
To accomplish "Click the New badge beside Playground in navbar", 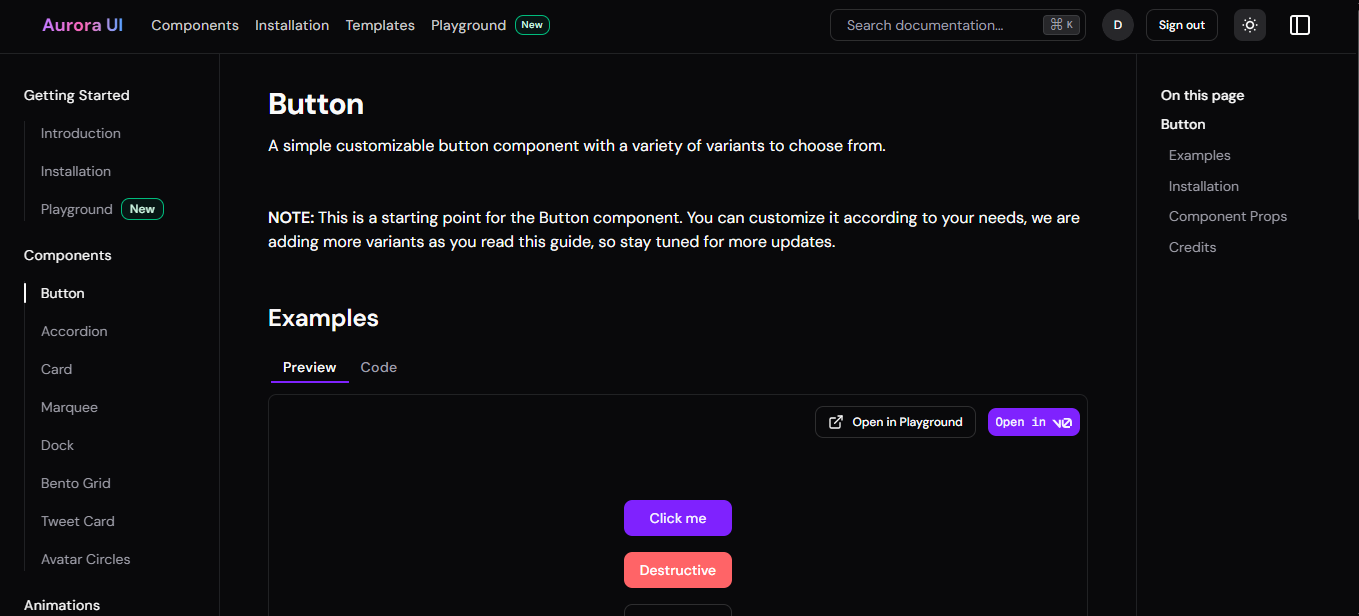I will pyautogui.click(x=532, y=25).
